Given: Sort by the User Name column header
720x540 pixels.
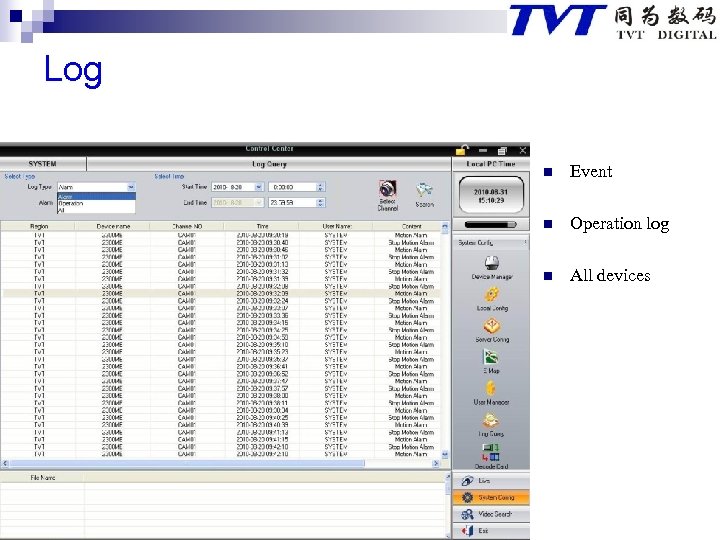Looking at the screenshot, I should (x=336, y=226).
